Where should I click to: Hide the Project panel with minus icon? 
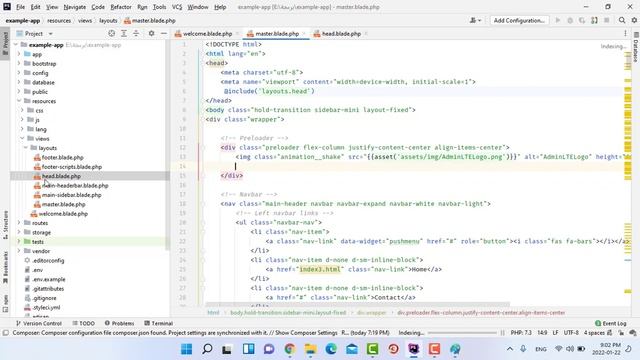(164, 33)
